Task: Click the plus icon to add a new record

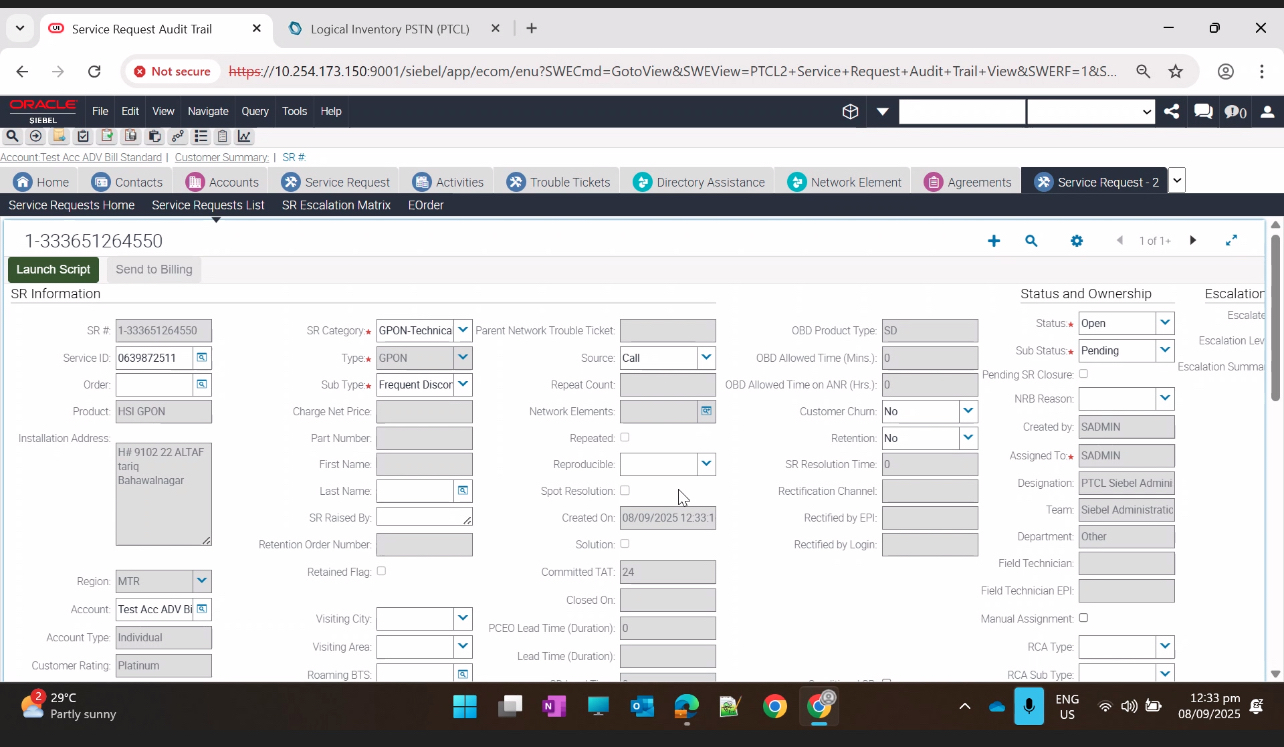Action: click(x=993, y=241)
